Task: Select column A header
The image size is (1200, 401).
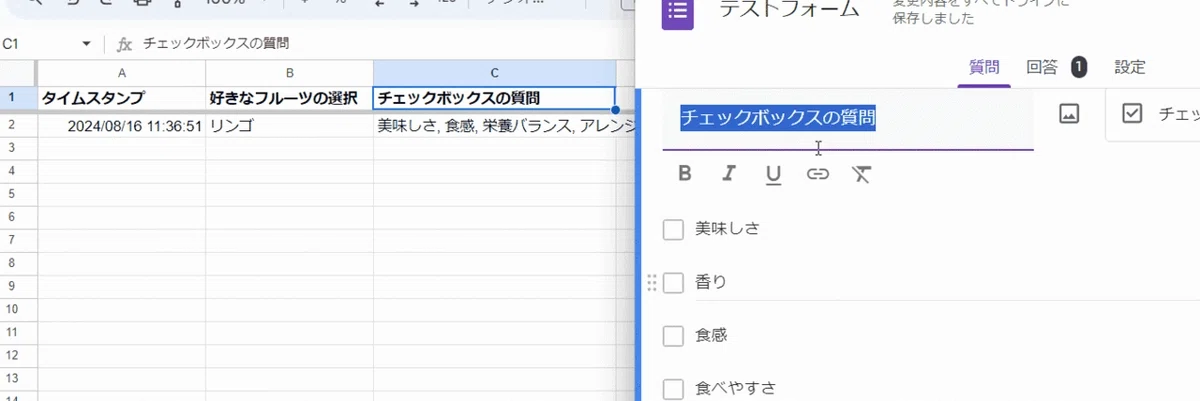Action: [x=121, y=73]
